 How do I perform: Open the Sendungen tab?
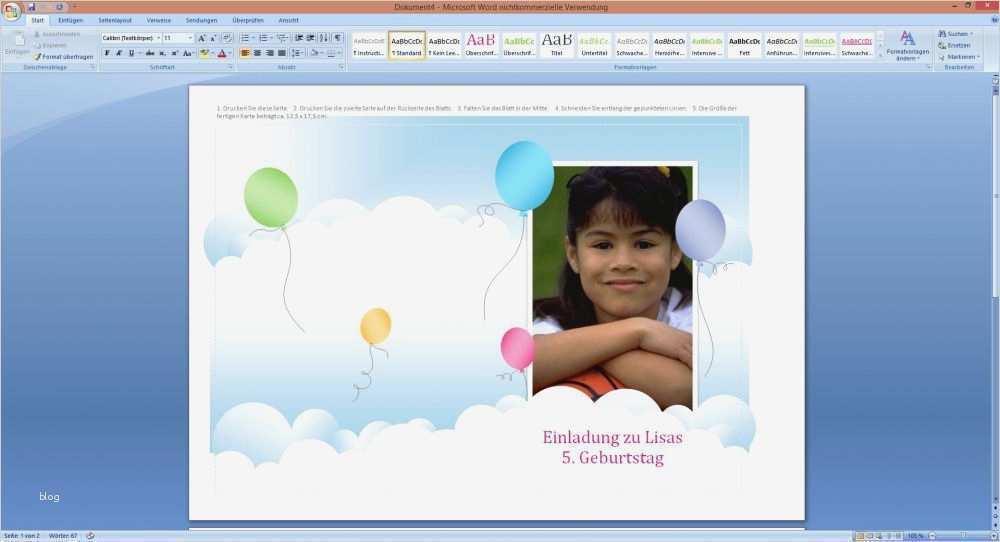202,20
